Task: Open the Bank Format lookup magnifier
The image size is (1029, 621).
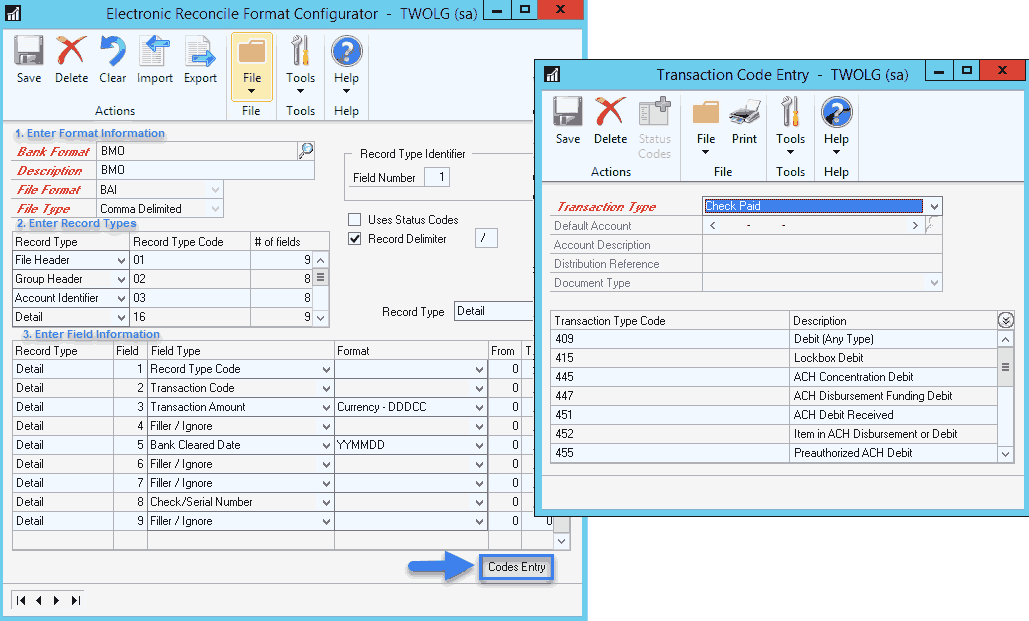Action: point(305,151)
